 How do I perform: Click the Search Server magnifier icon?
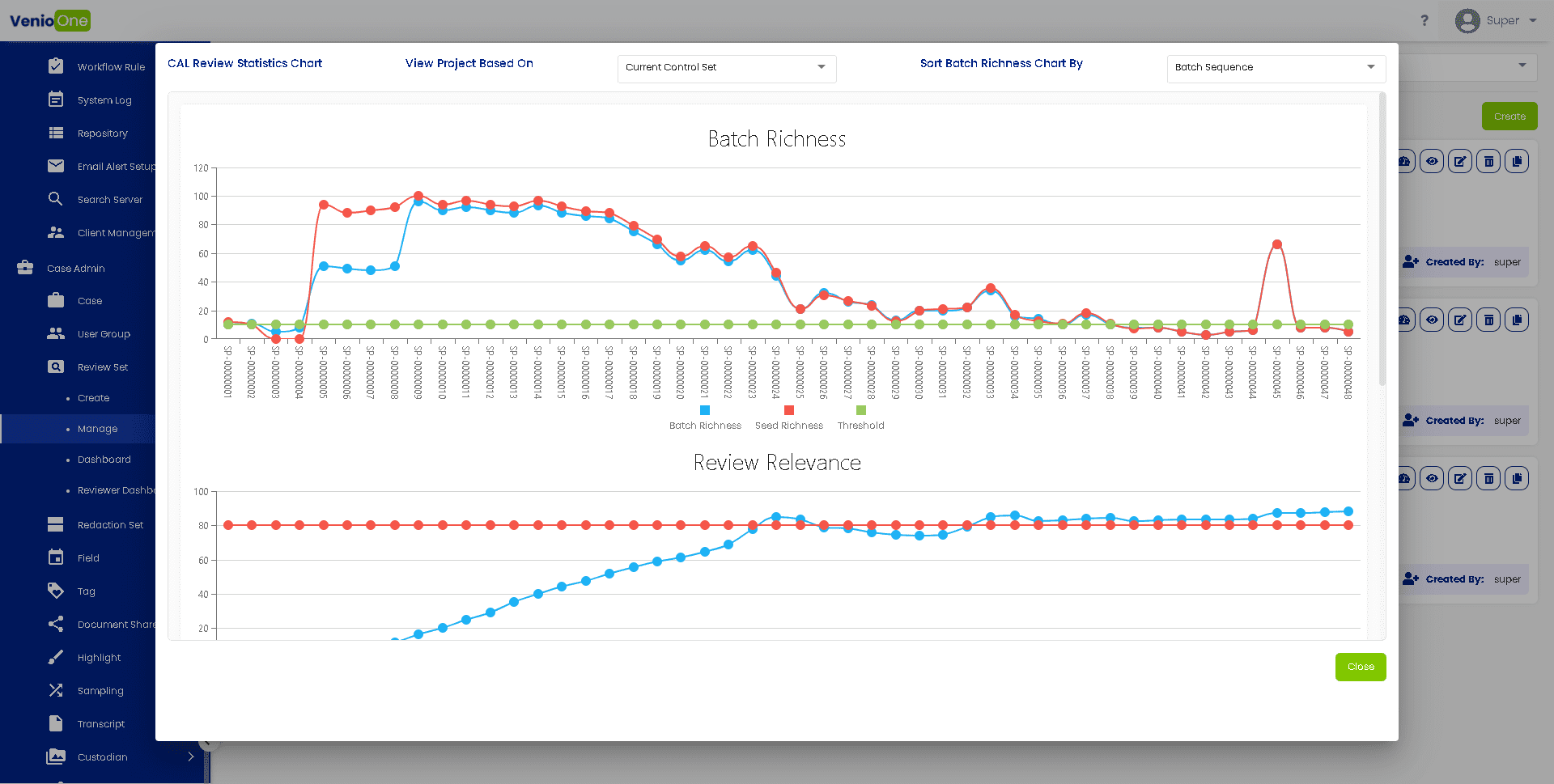[x=56, y=199]
